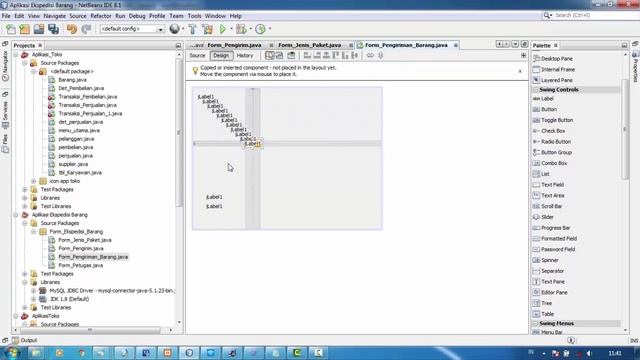The image size is (640, 360).
Task: Click the Design view button
Action: click(221, 56)
